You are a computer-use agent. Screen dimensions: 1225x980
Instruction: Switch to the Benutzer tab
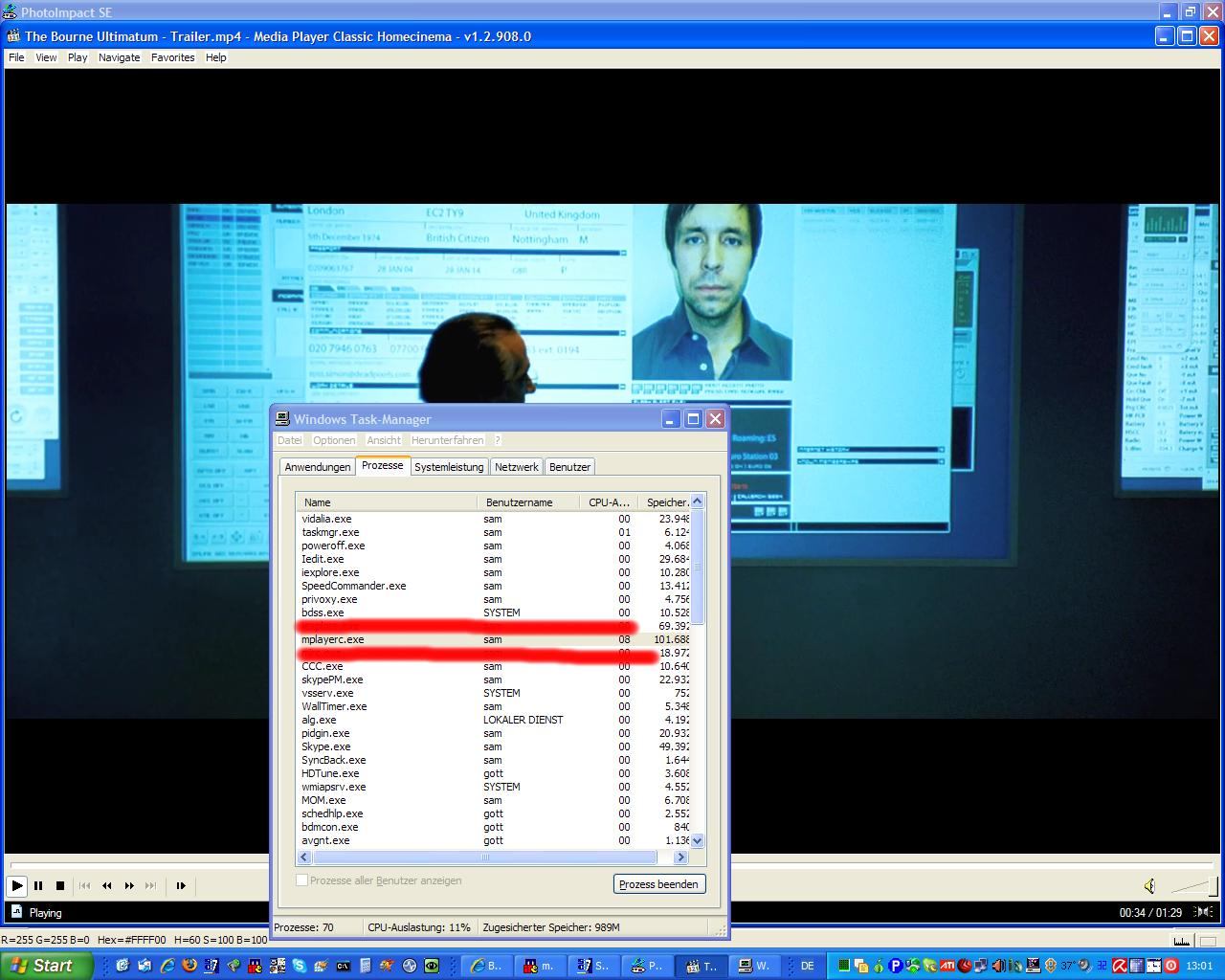(x=569, y=467)
